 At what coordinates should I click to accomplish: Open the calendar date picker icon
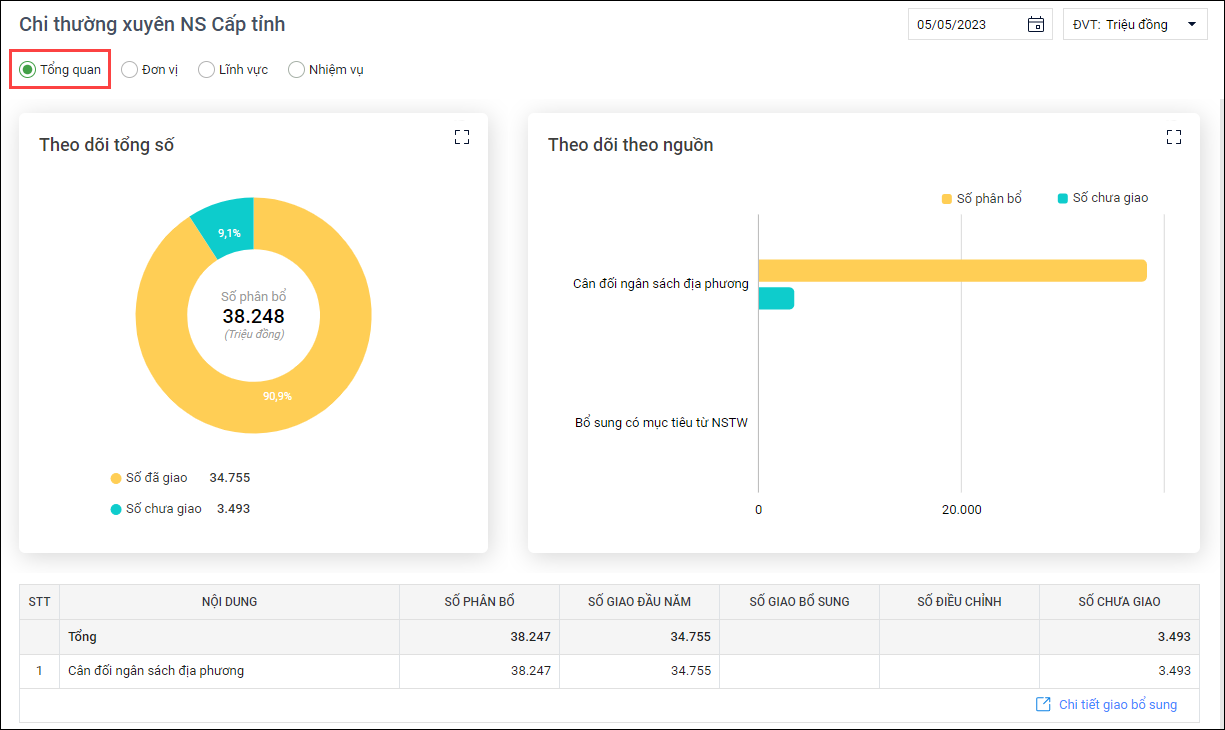tap(1036, 25)
